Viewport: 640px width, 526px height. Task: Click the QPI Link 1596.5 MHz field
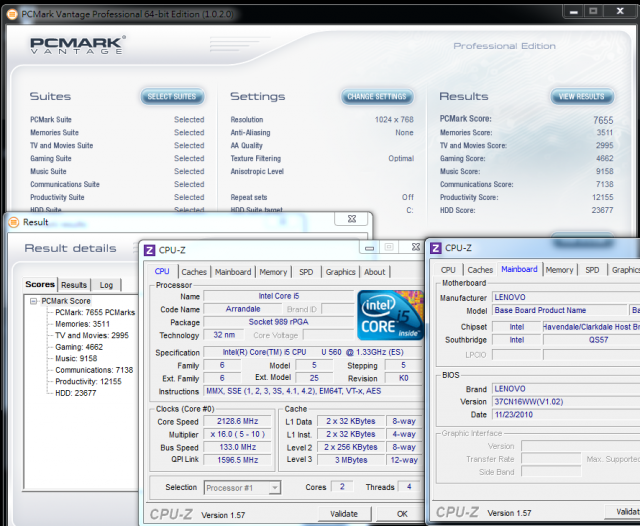[238, 460]
